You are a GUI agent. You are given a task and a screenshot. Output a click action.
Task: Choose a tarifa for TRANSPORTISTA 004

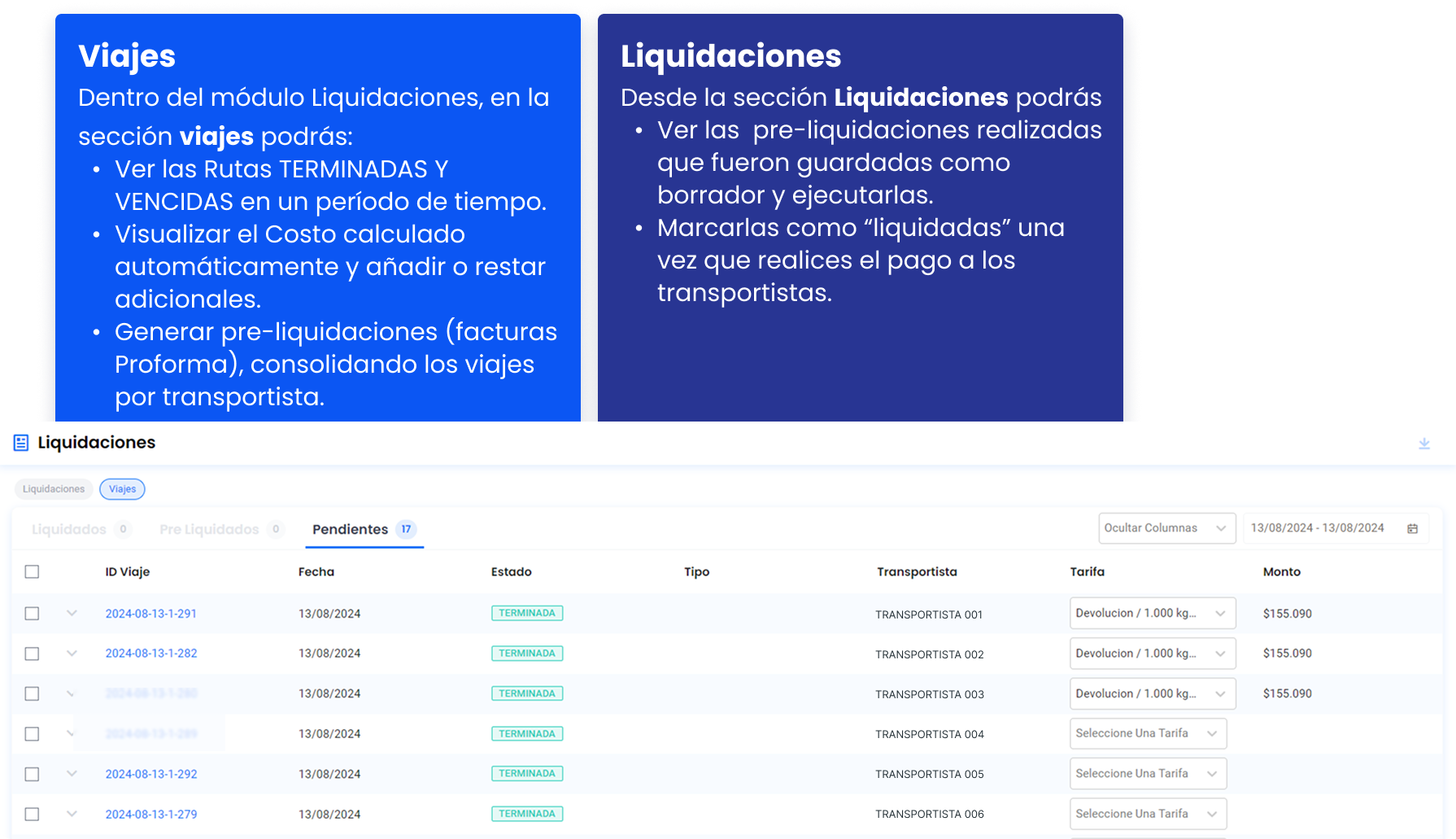pos(1147,734)
